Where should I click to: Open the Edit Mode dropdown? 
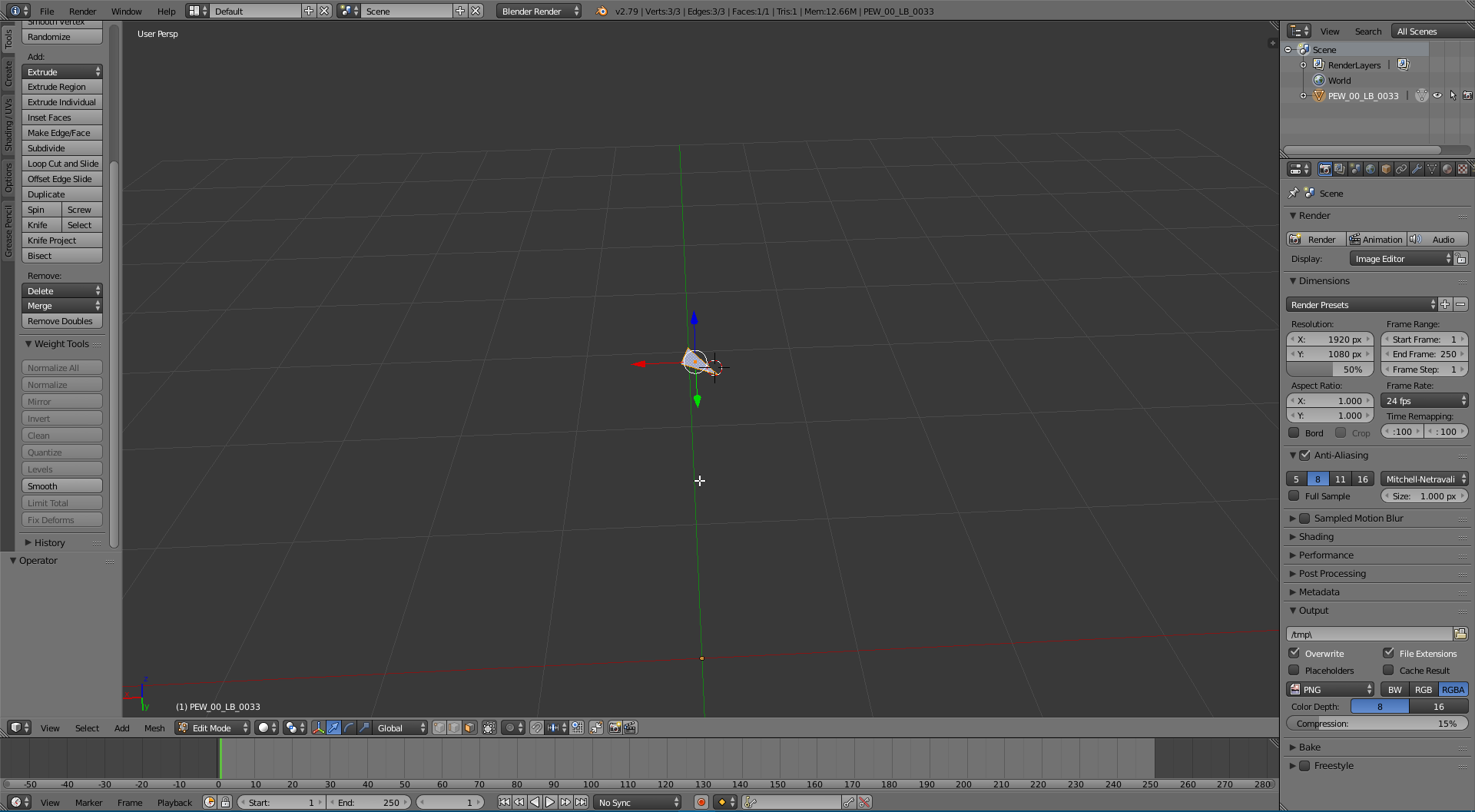[x=212, y=727]
